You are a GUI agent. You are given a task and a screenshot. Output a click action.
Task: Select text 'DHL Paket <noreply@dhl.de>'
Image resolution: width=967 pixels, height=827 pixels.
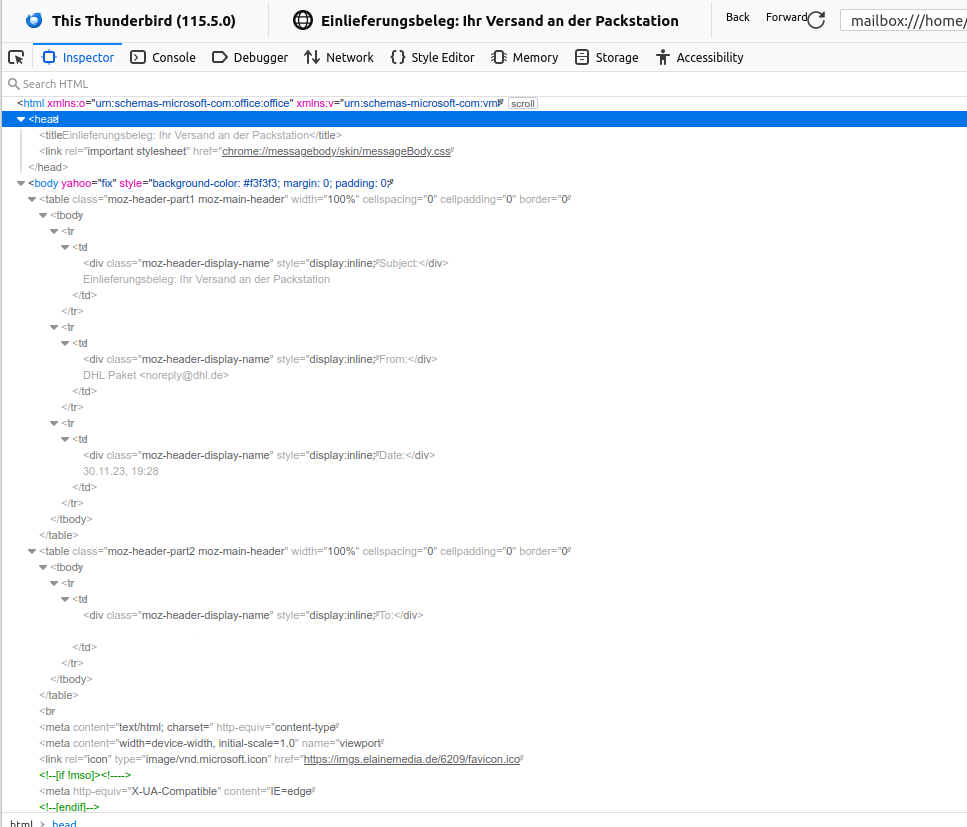pyautogui.click(x=156, y=375)
